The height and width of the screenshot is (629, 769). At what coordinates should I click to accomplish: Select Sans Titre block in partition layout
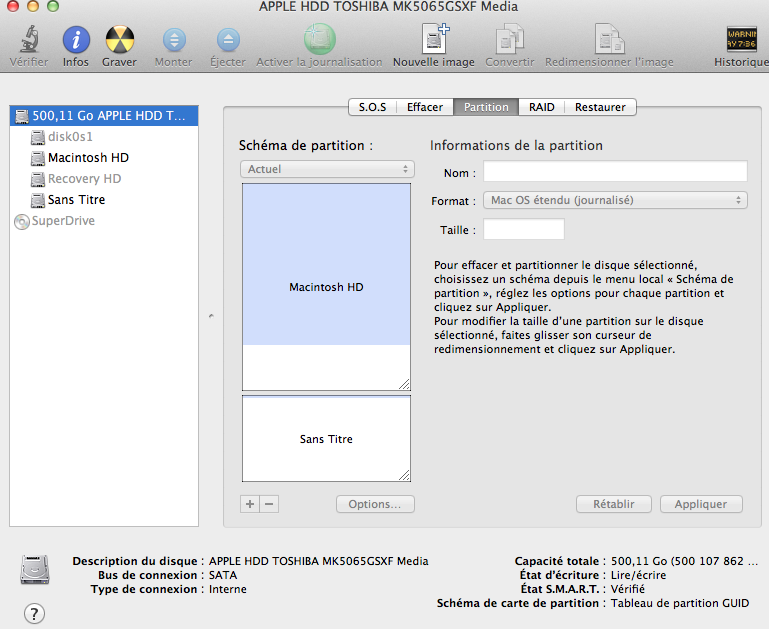326,439
